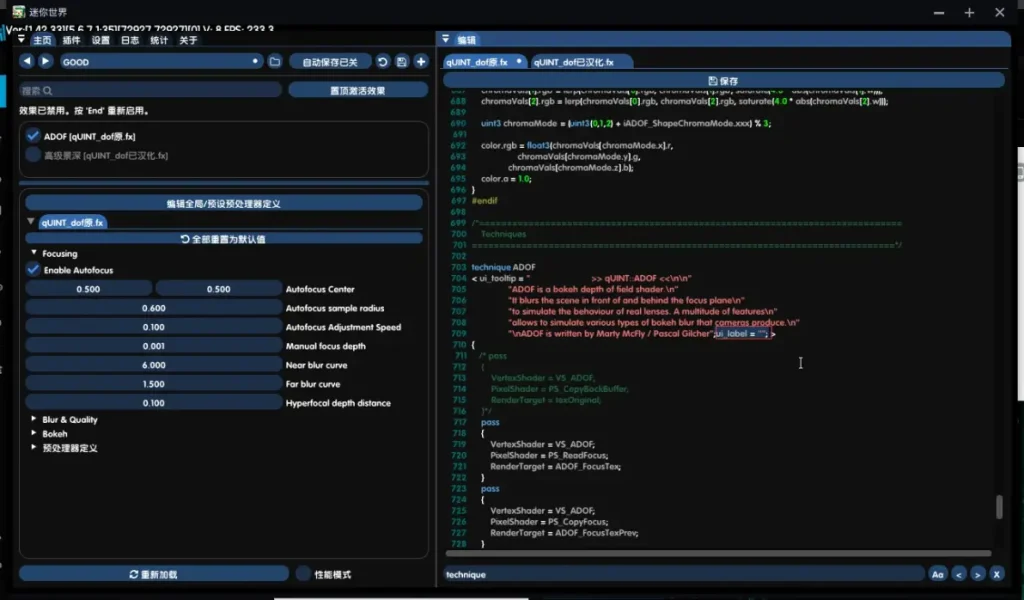Open the preset folder browser icon

275,62
